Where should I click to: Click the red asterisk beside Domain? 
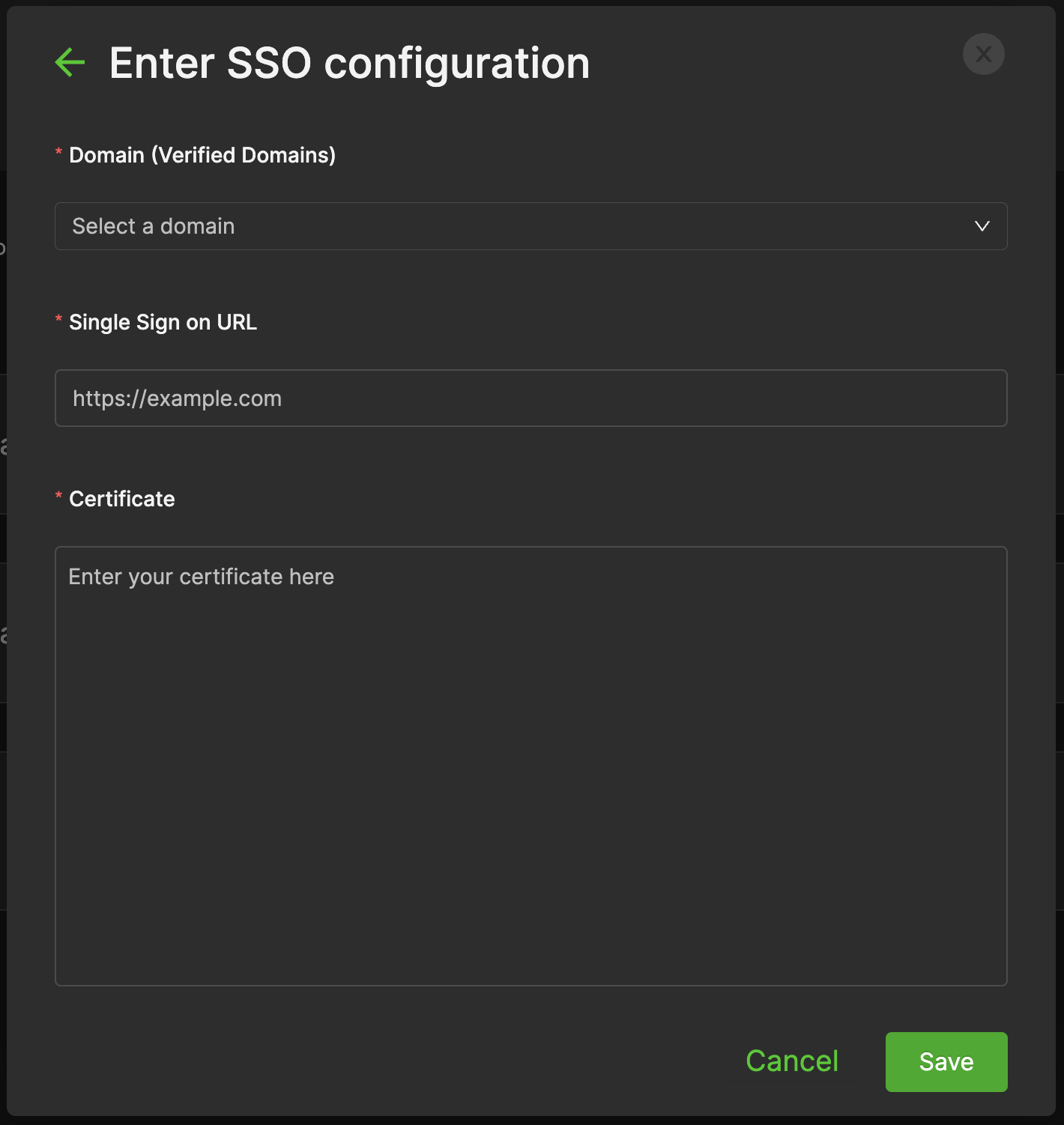58,154
